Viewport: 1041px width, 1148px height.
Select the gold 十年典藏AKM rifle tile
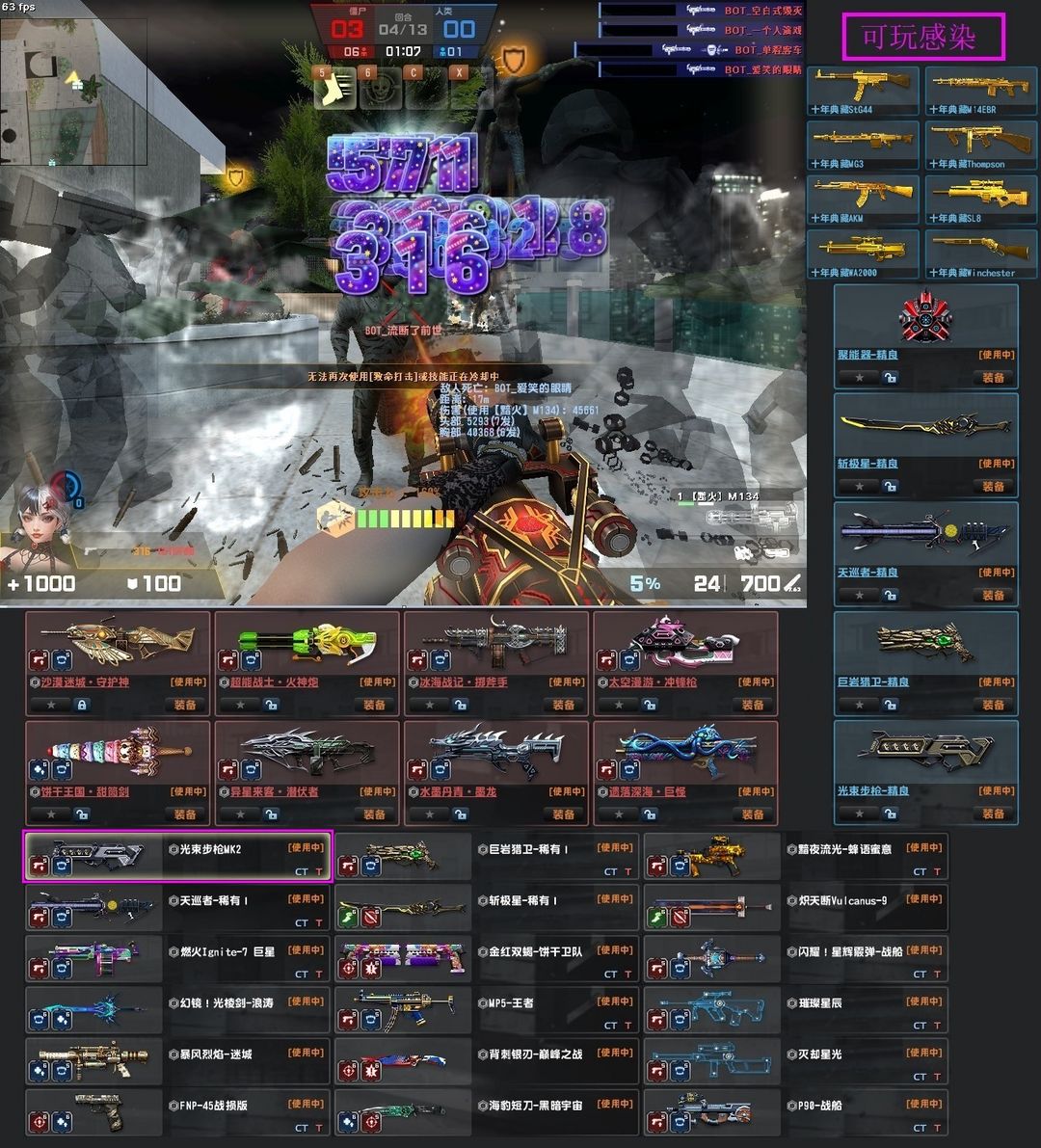click(863, 200)
